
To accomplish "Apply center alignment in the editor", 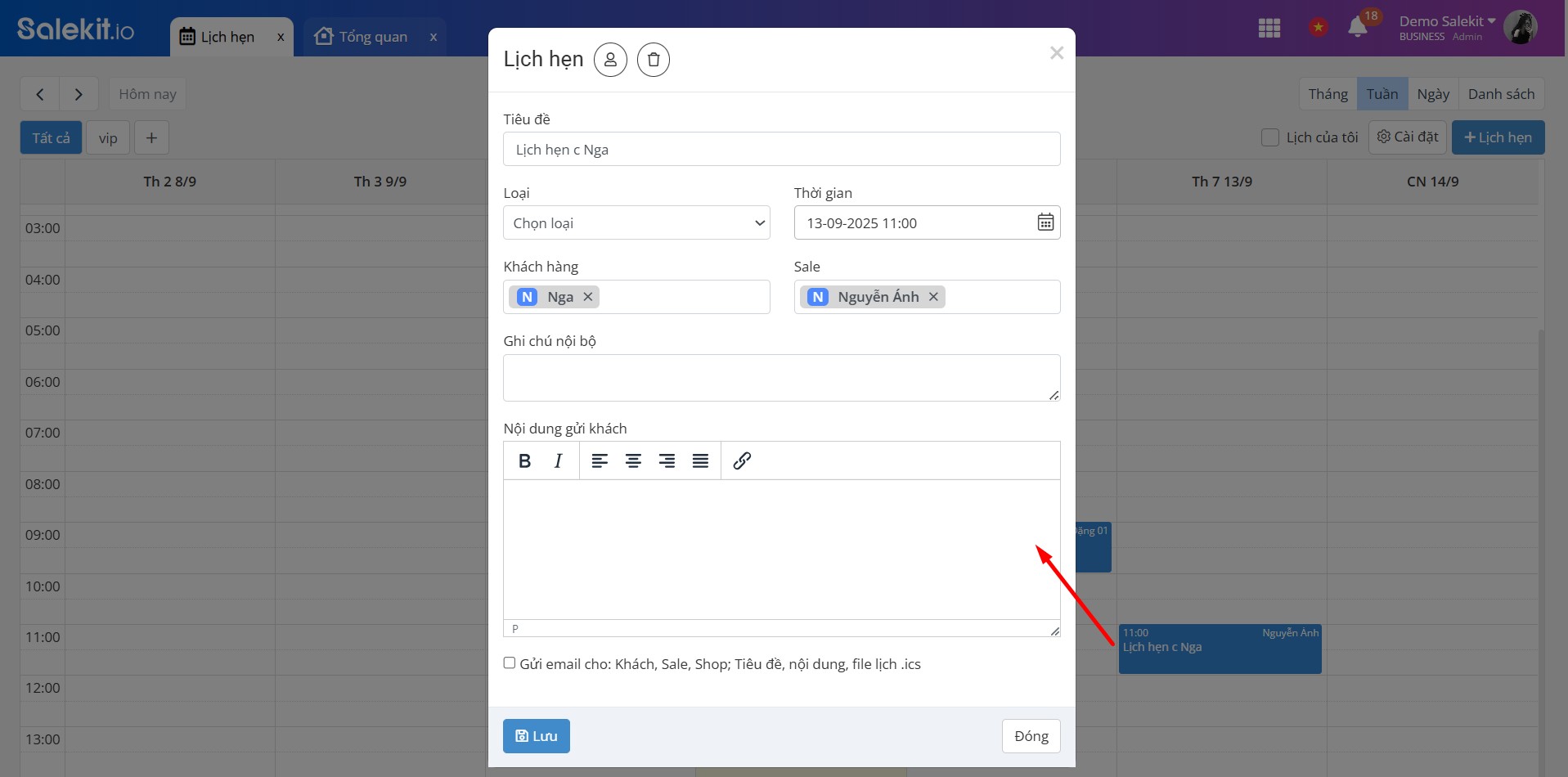I will (x=633, y=461).
